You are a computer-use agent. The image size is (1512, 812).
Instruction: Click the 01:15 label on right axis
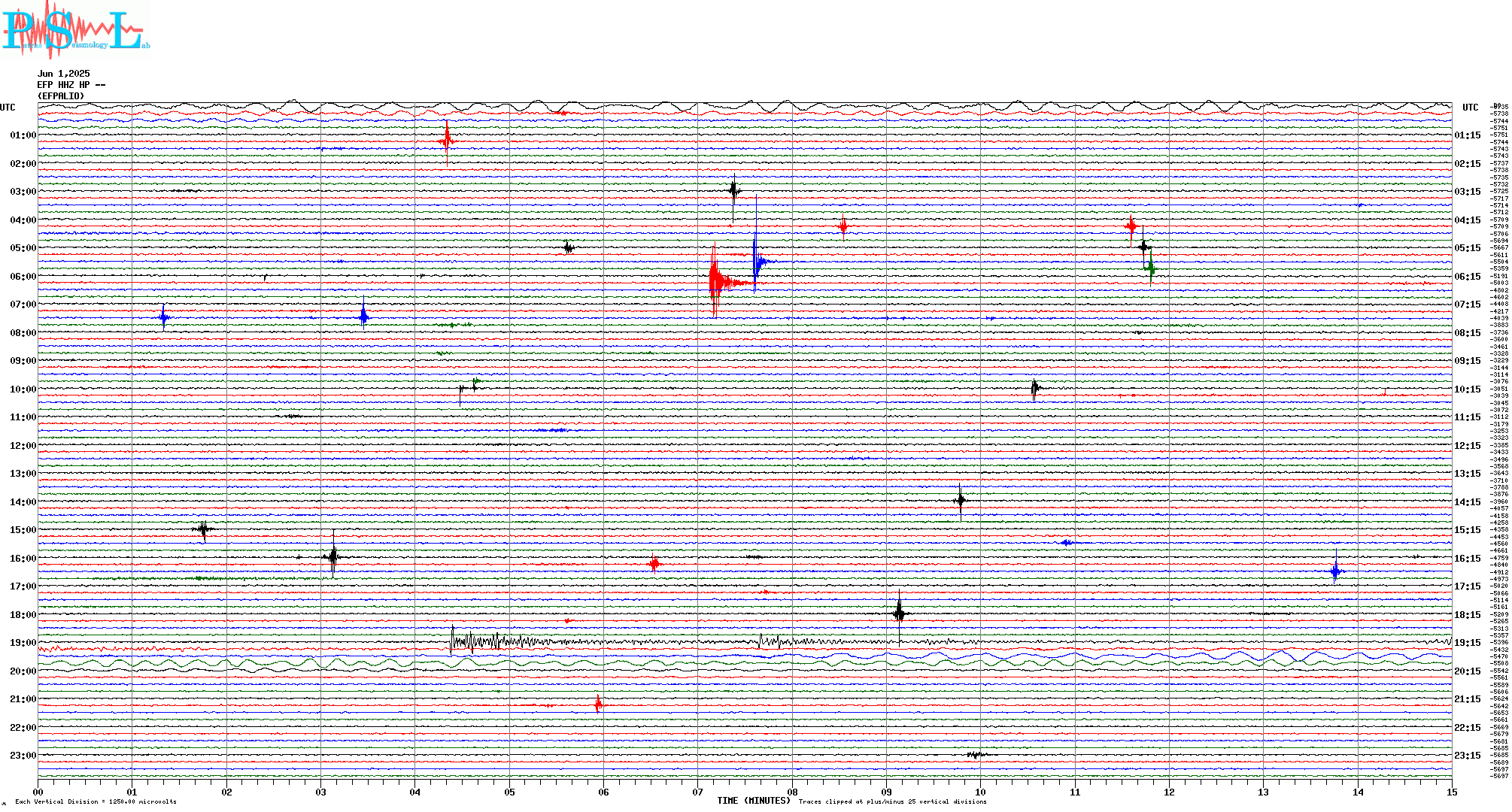click(x=1468, y=135)
